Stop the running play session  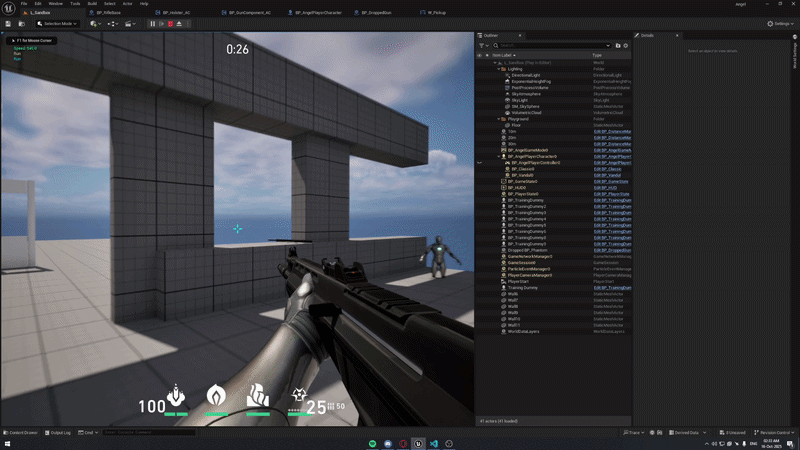pos(170,23)
